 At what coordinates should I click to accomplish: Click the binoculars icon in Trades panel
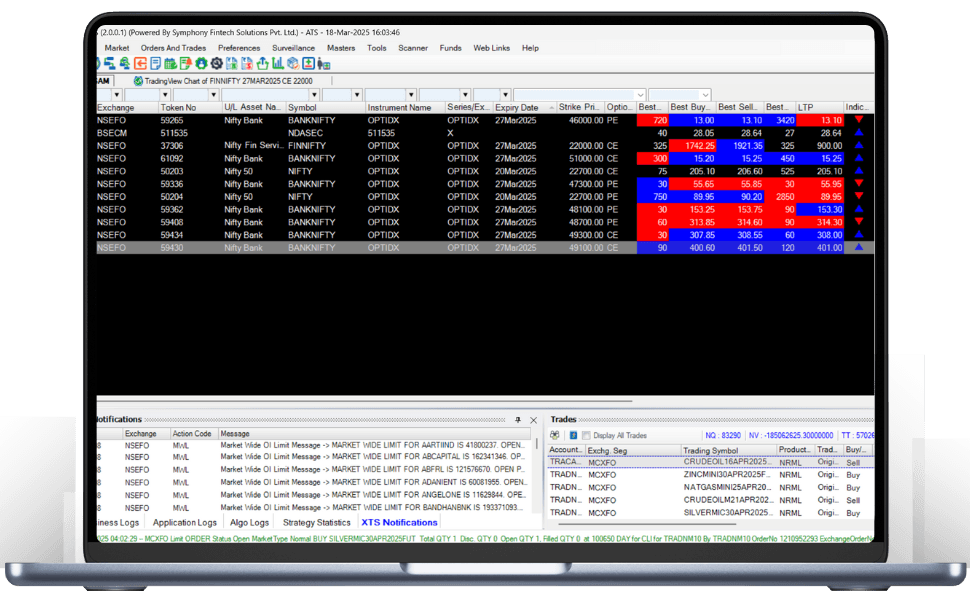tap(555, 435)
